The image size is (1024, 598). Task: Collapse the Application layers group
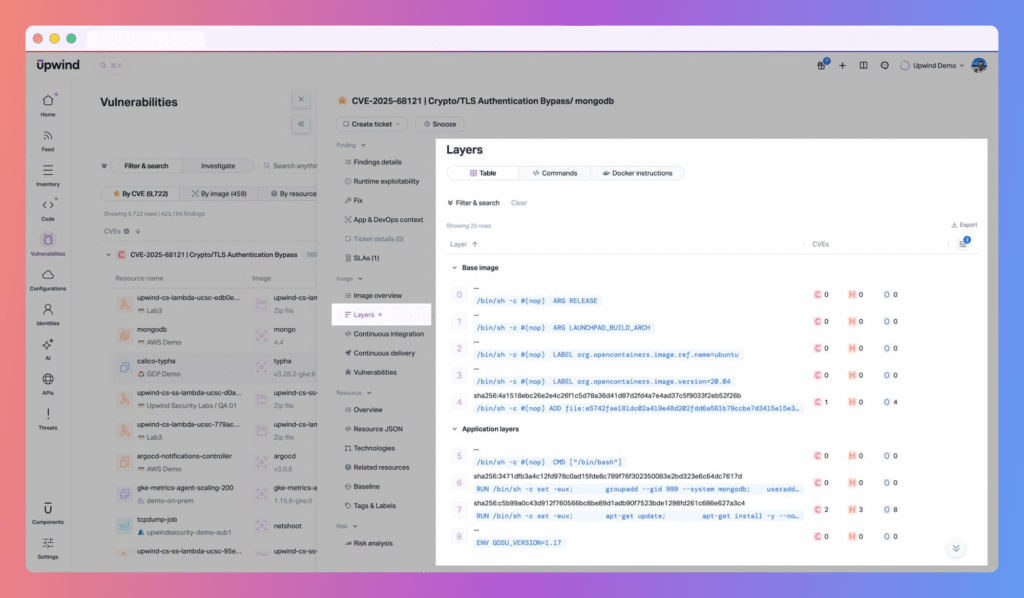(453, 429)
